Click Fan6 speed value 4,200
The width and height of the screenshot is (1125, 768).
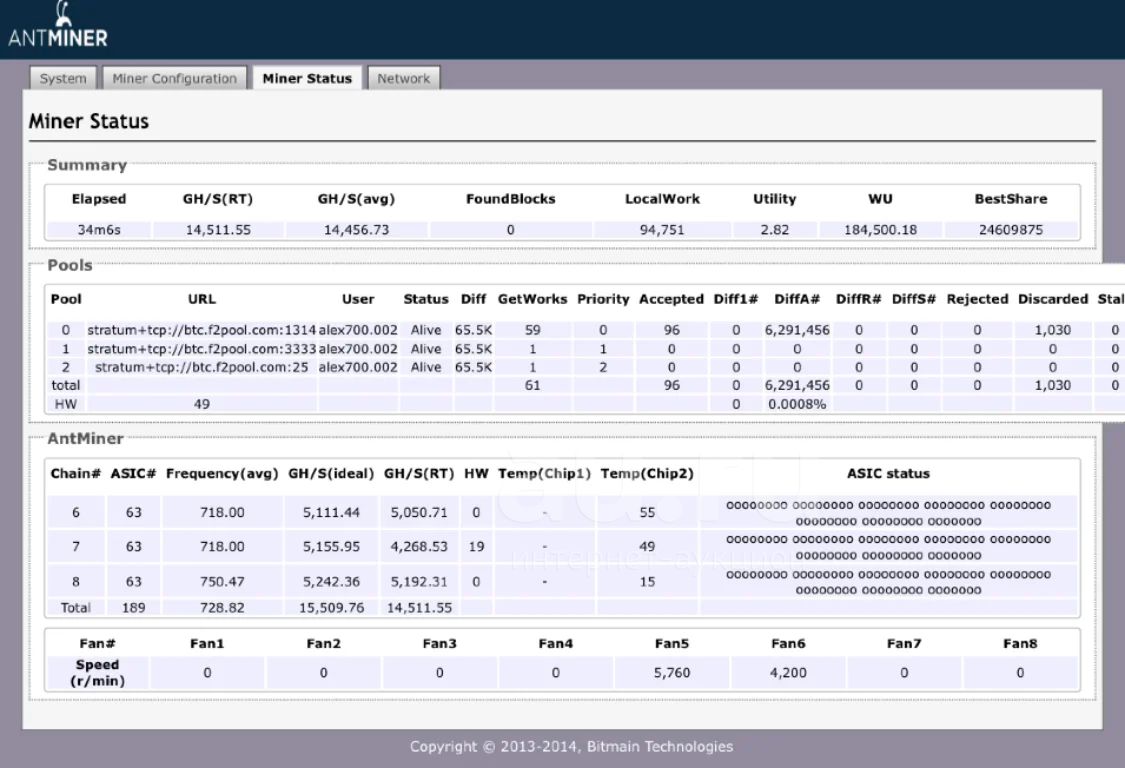(788, 673)
